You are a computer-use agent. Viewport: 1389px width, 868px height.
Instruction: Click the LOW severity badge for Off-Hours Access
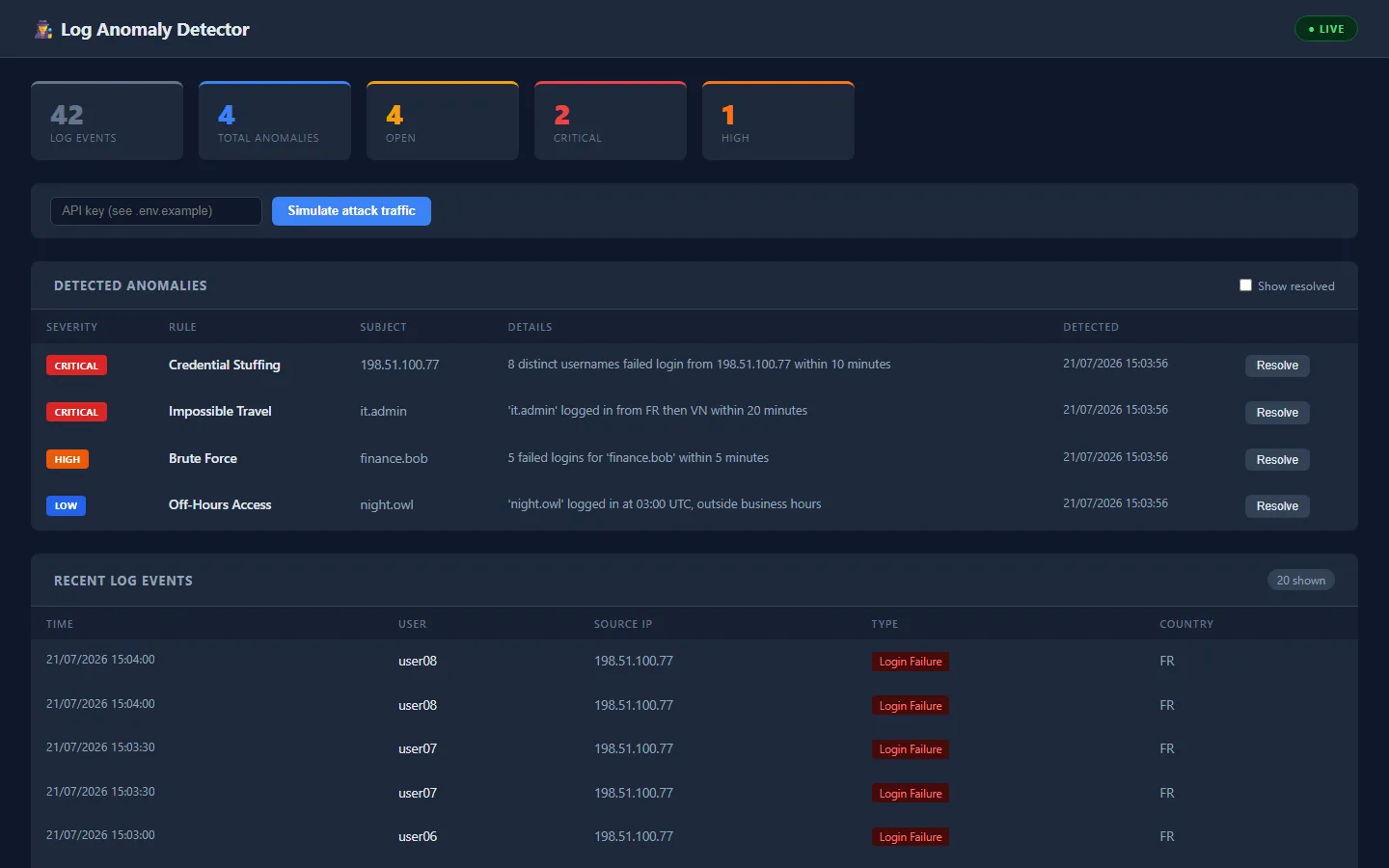point(66,505)
